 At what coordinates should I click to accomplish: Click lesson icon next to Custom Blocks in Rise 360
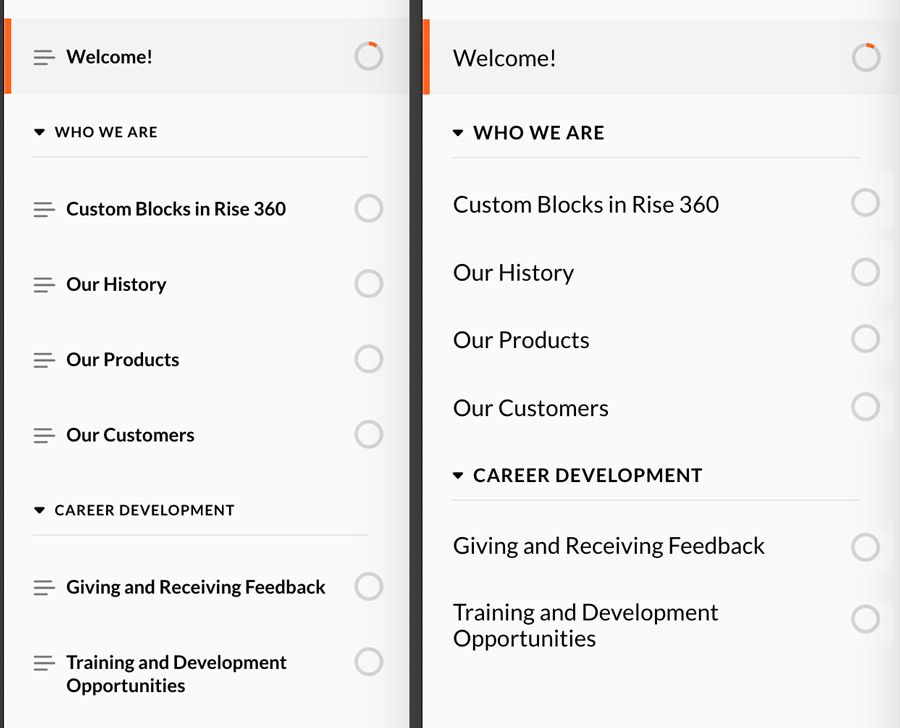tap(44, 209)
